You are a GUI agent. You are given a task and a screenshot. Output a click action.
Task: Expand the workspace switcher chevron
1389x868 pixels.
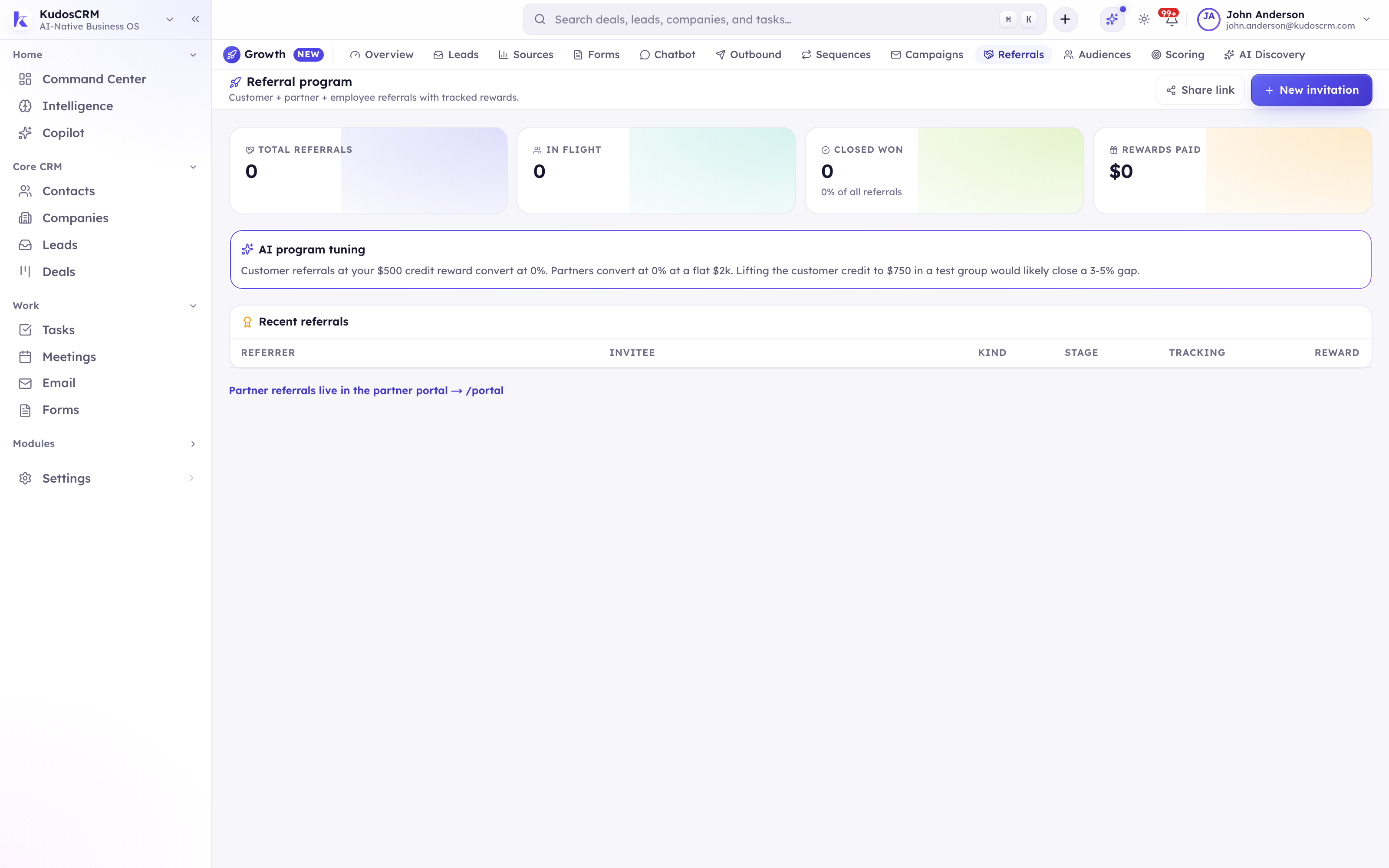[169, 20]
